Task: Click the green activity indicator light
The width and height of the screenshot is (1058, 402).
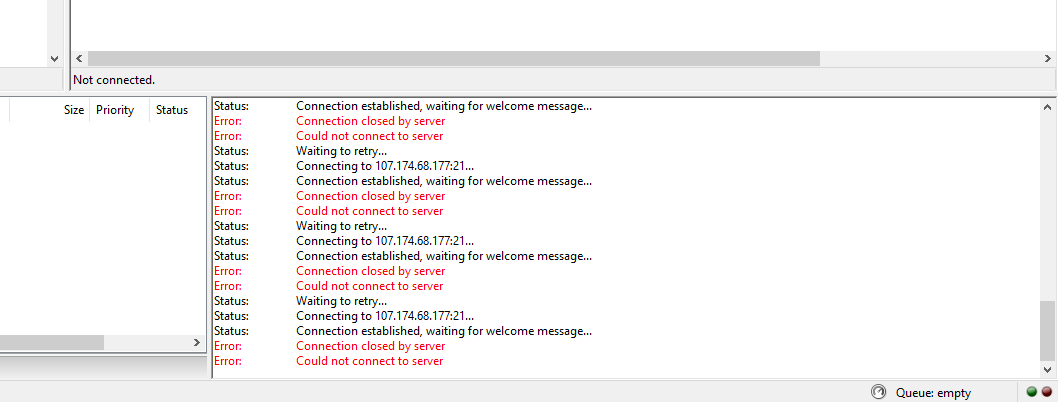Action: 1031,392
